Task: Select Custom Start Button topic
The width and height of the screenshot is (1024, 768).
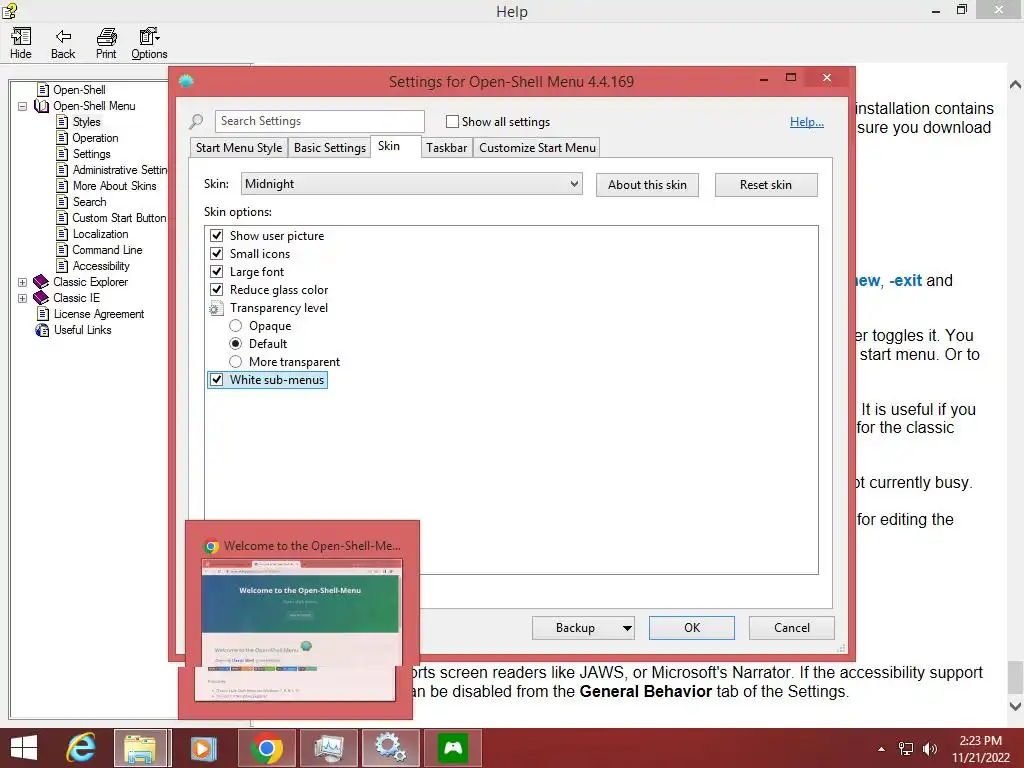Action: click(120, 218)
